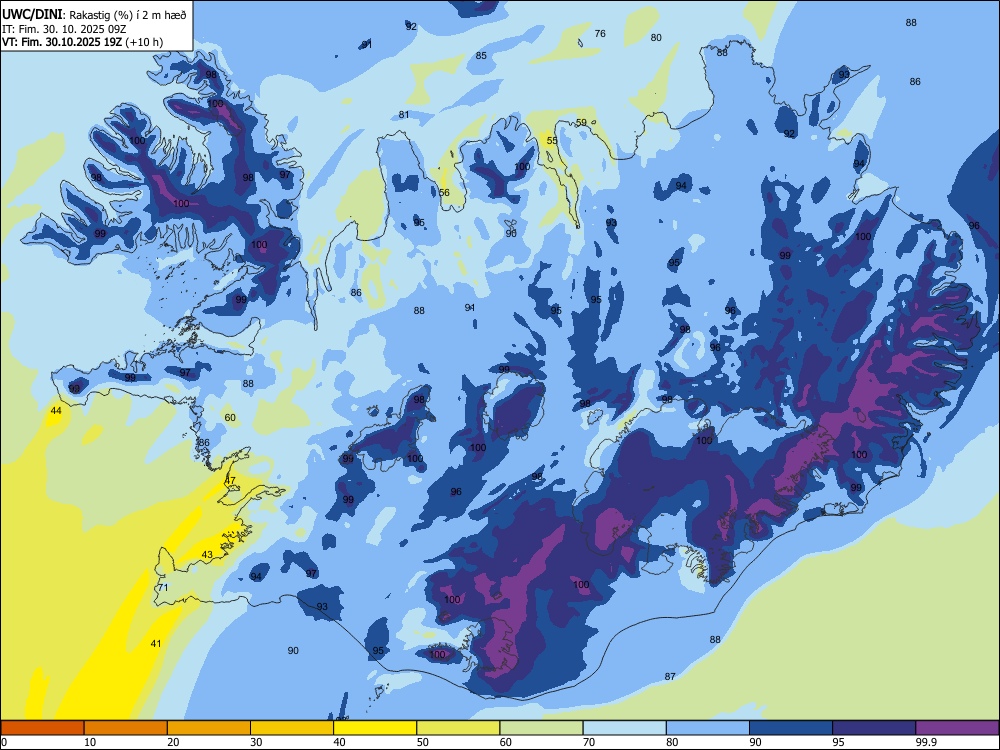Click the '47' humidity value on the map
Screen dimensions: 1000x750
pos(230,480)
